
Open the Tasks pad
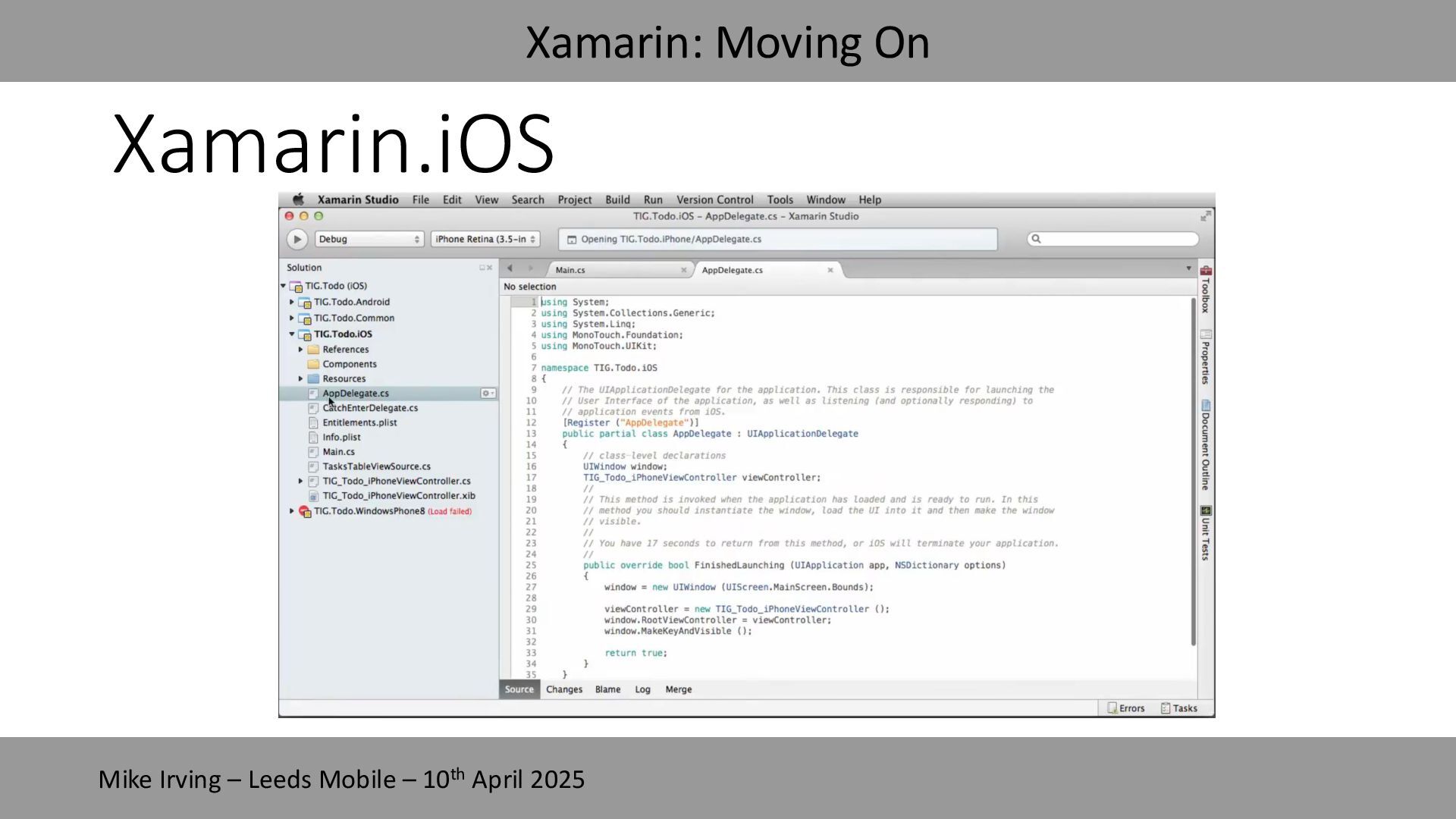click(1179, 708)
